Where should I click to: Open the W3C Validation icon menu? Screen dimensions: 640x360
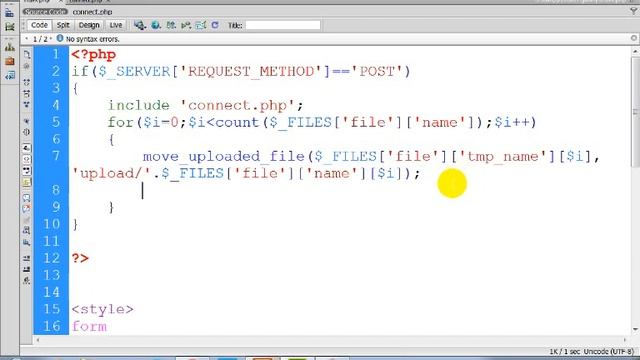point(186,25)
